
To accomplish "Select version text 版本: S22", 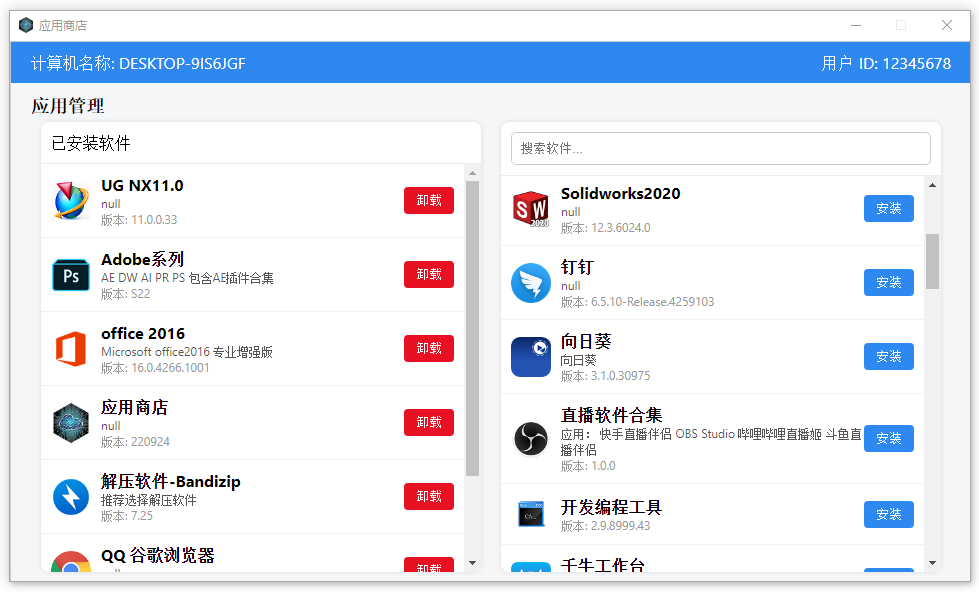I will click(x=125, y=294).
